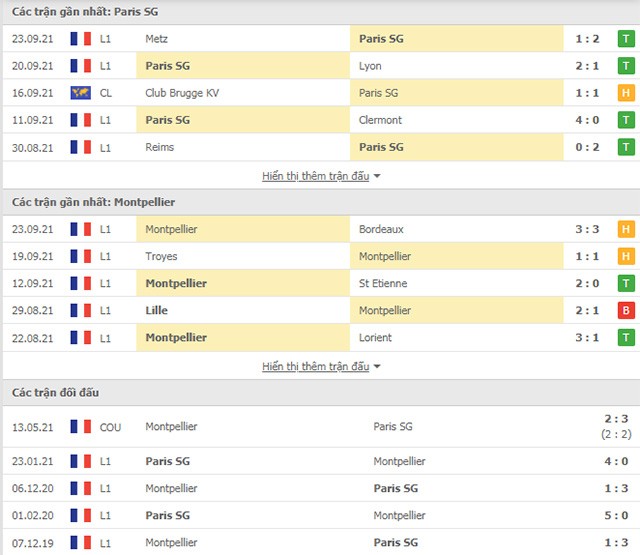Click the green T badge for Lorient match
This screenshot has height=555, width=640.
[626, 337]
